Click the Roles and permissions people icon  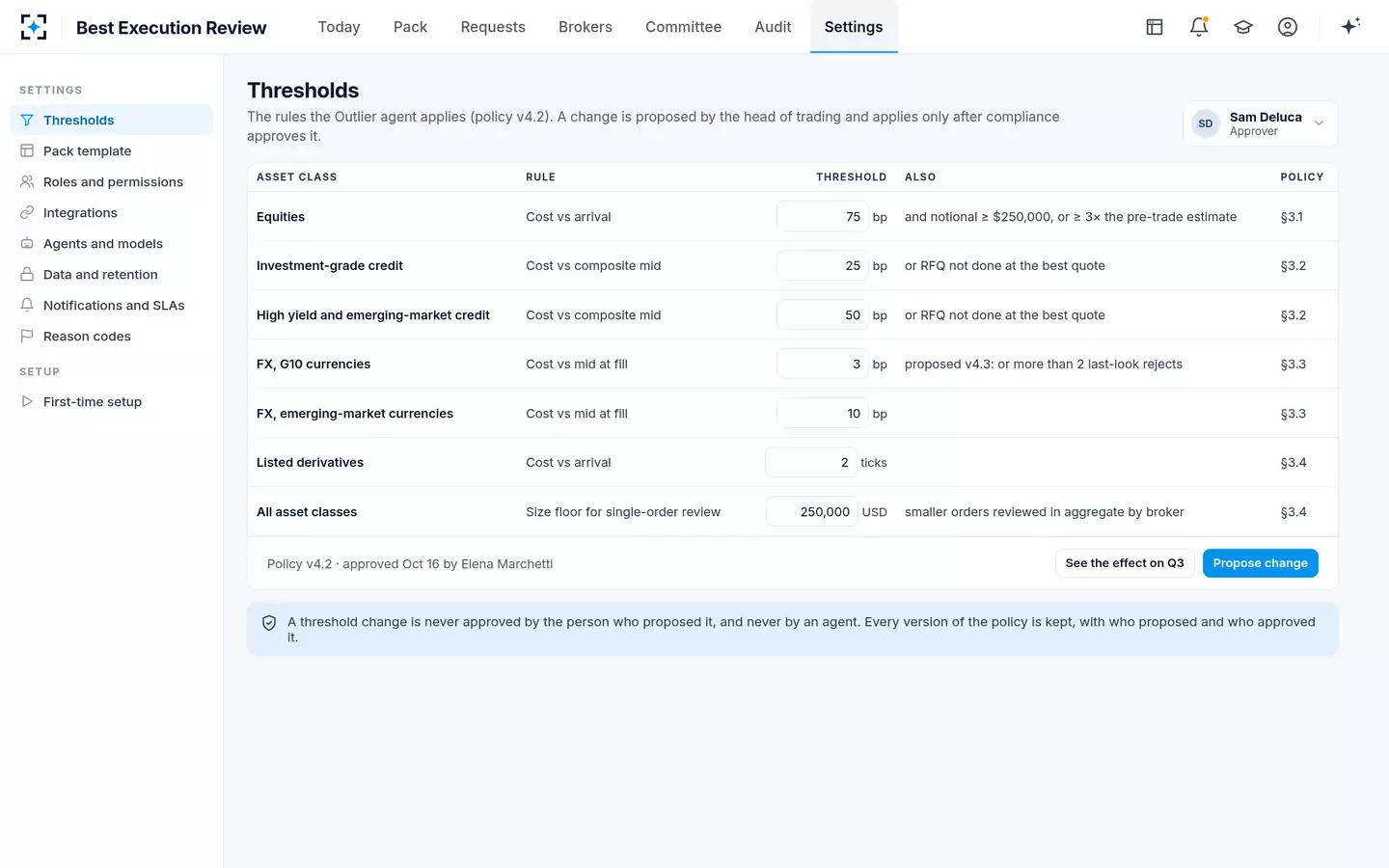pos(27,182)
